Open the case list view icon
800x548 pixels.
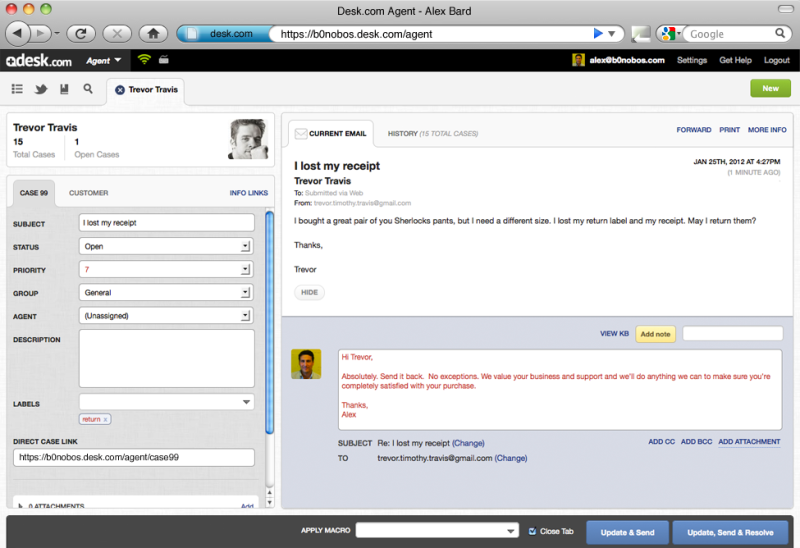(x=17, y=89)
